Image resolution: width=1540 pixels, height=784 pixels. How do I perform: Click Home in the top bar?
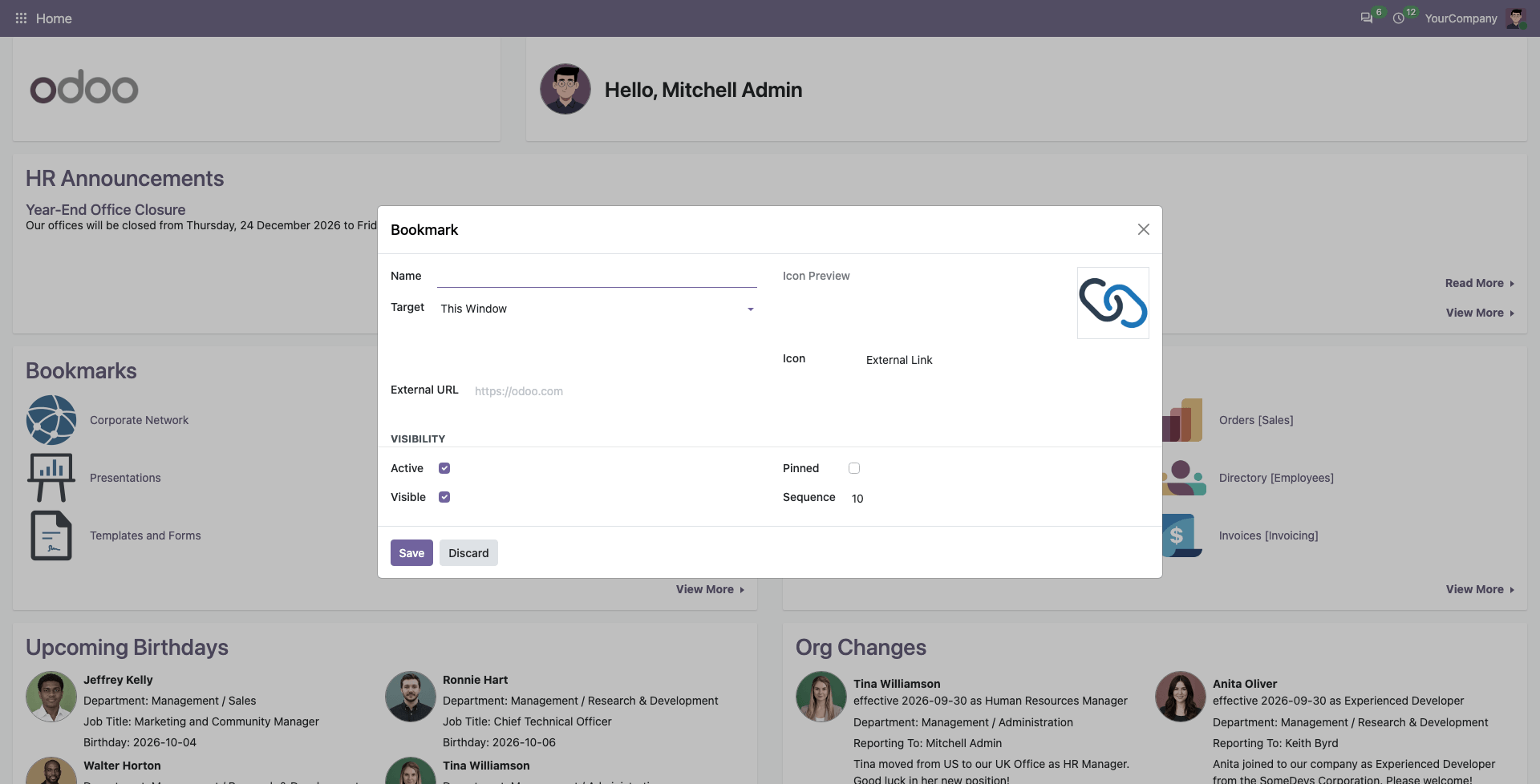coord(54,18)
